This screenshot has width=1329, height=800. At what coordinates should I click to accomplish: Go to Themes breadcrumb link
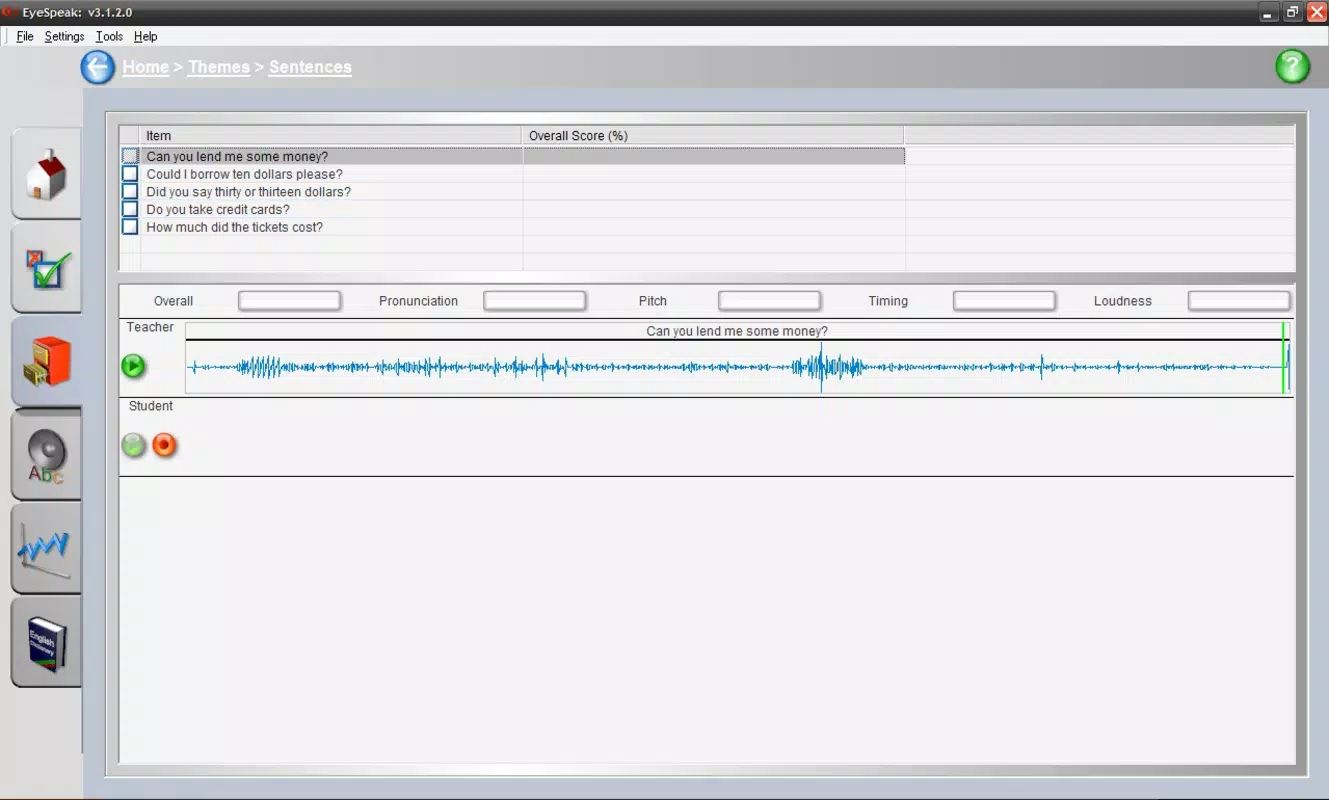(x=219, y=67)
